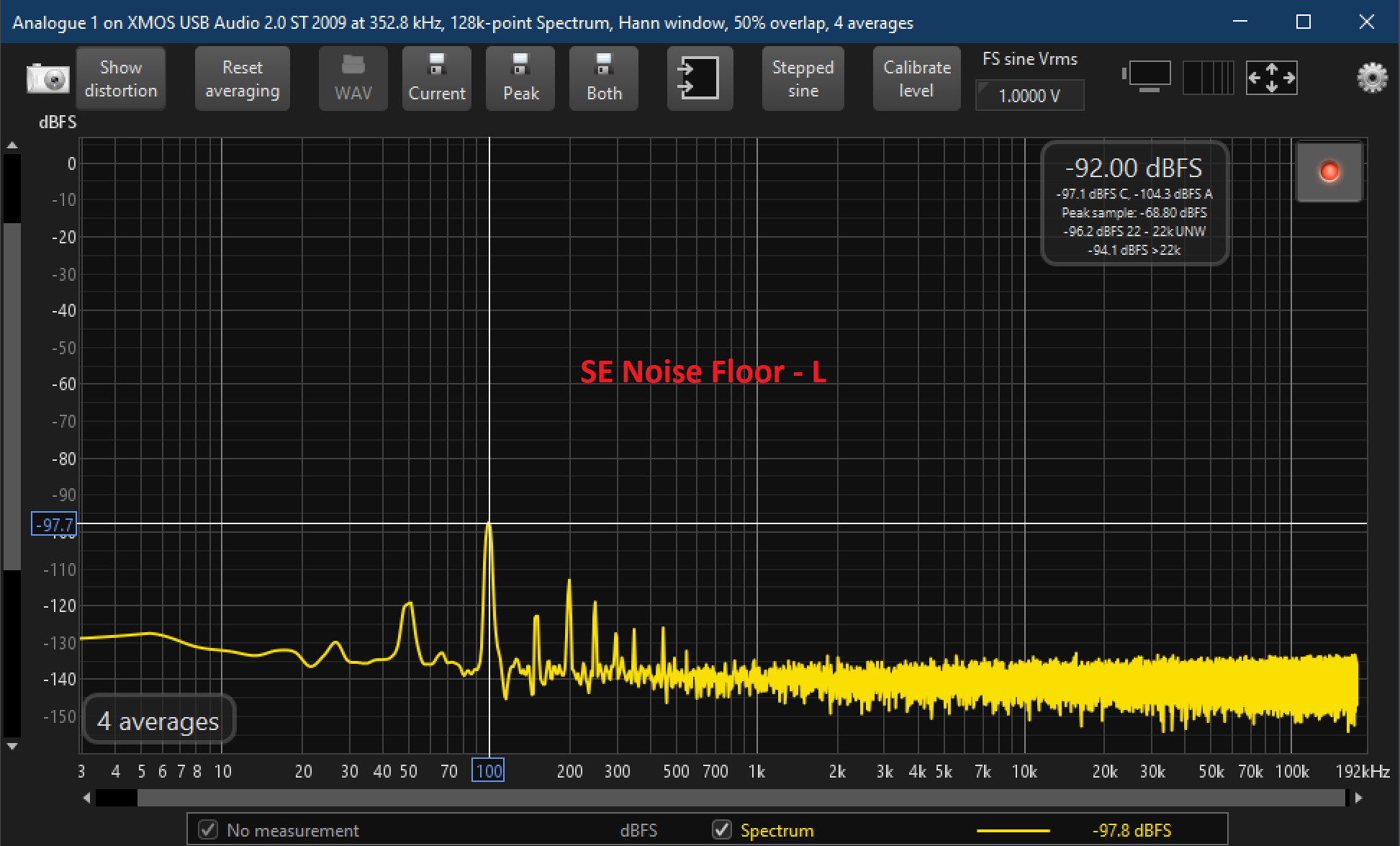1400x846 pixels.
Task: Minimize the RTA window
Action: (1239, 22)
